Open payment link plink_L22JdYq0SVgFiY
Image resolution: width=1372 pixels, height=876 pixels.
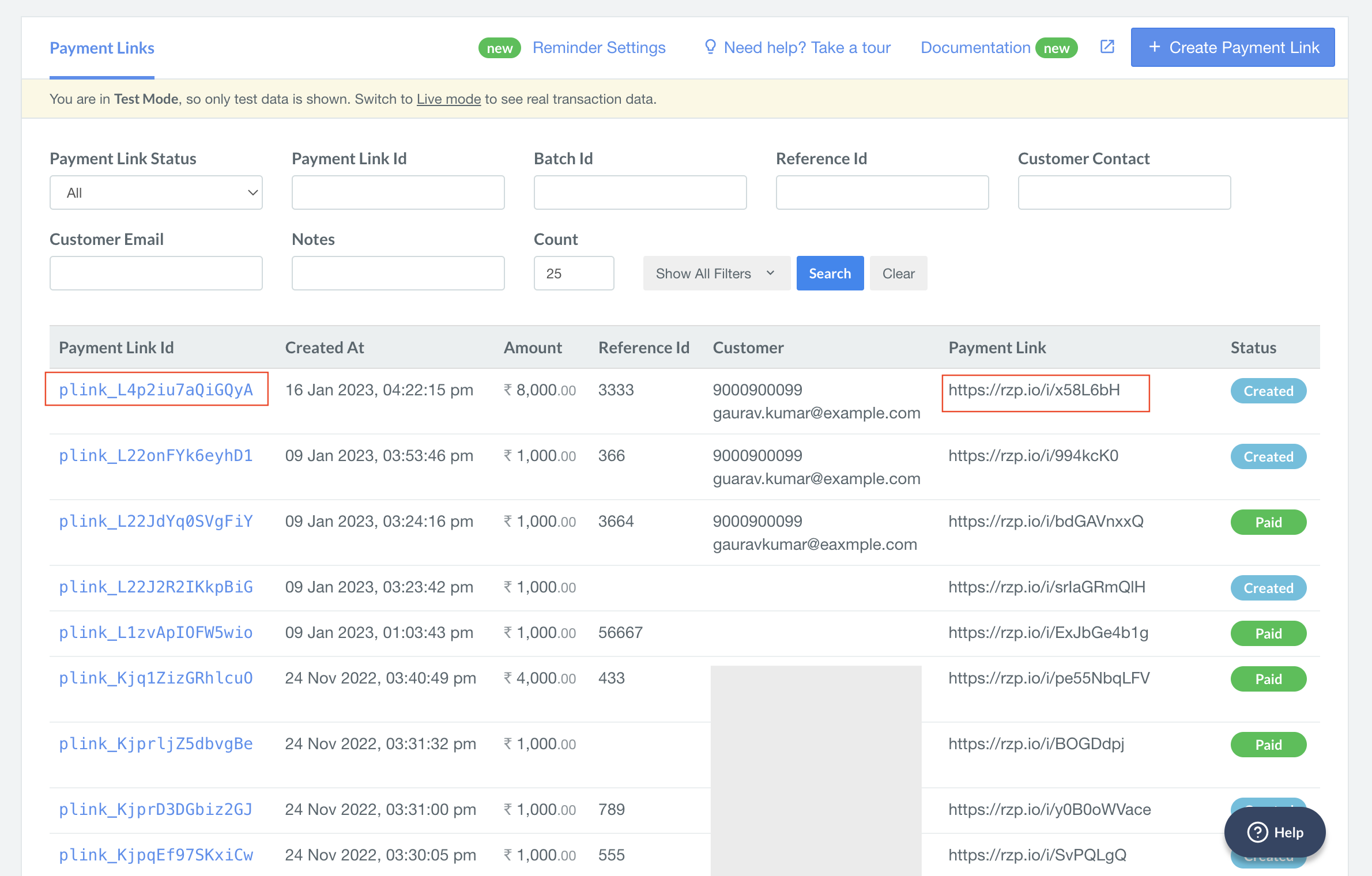(156, 521)
